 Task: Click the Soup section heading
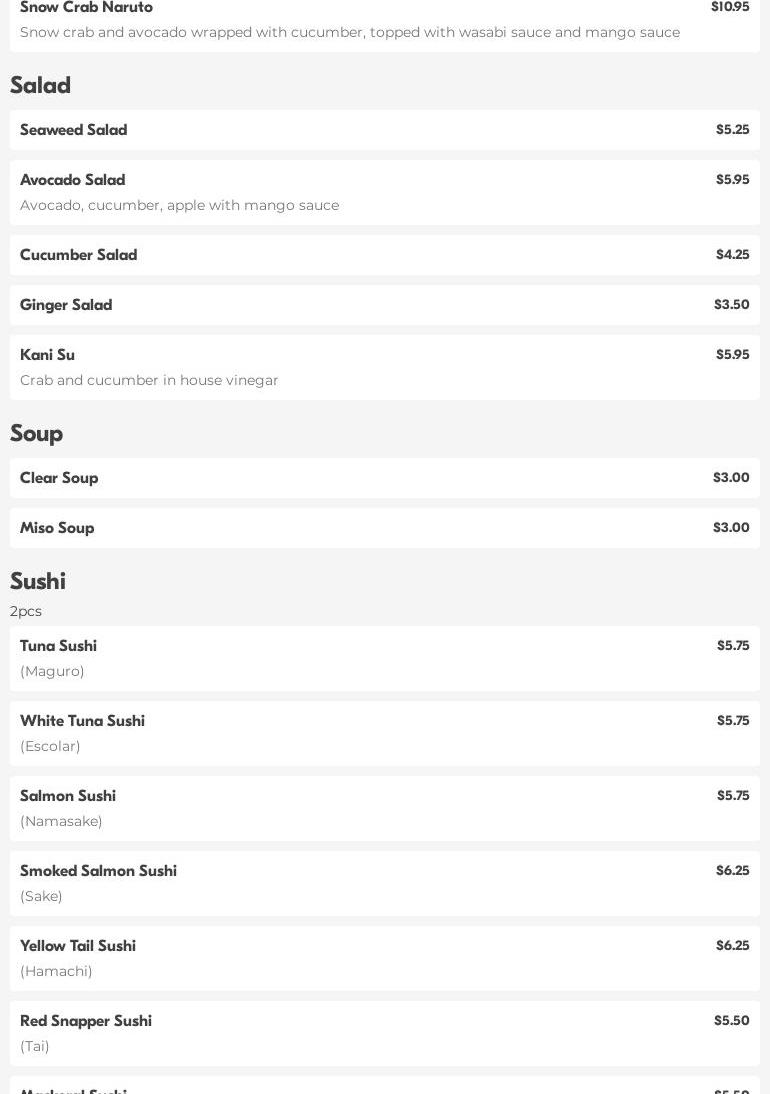pos(36,433)
